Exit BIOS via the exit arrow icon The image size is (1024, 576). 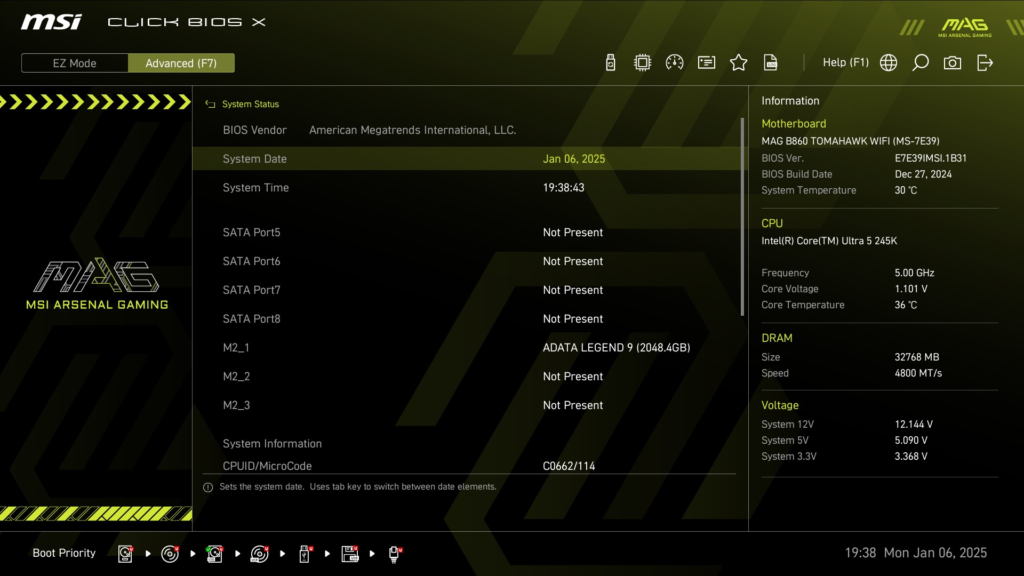coord(985,62)
